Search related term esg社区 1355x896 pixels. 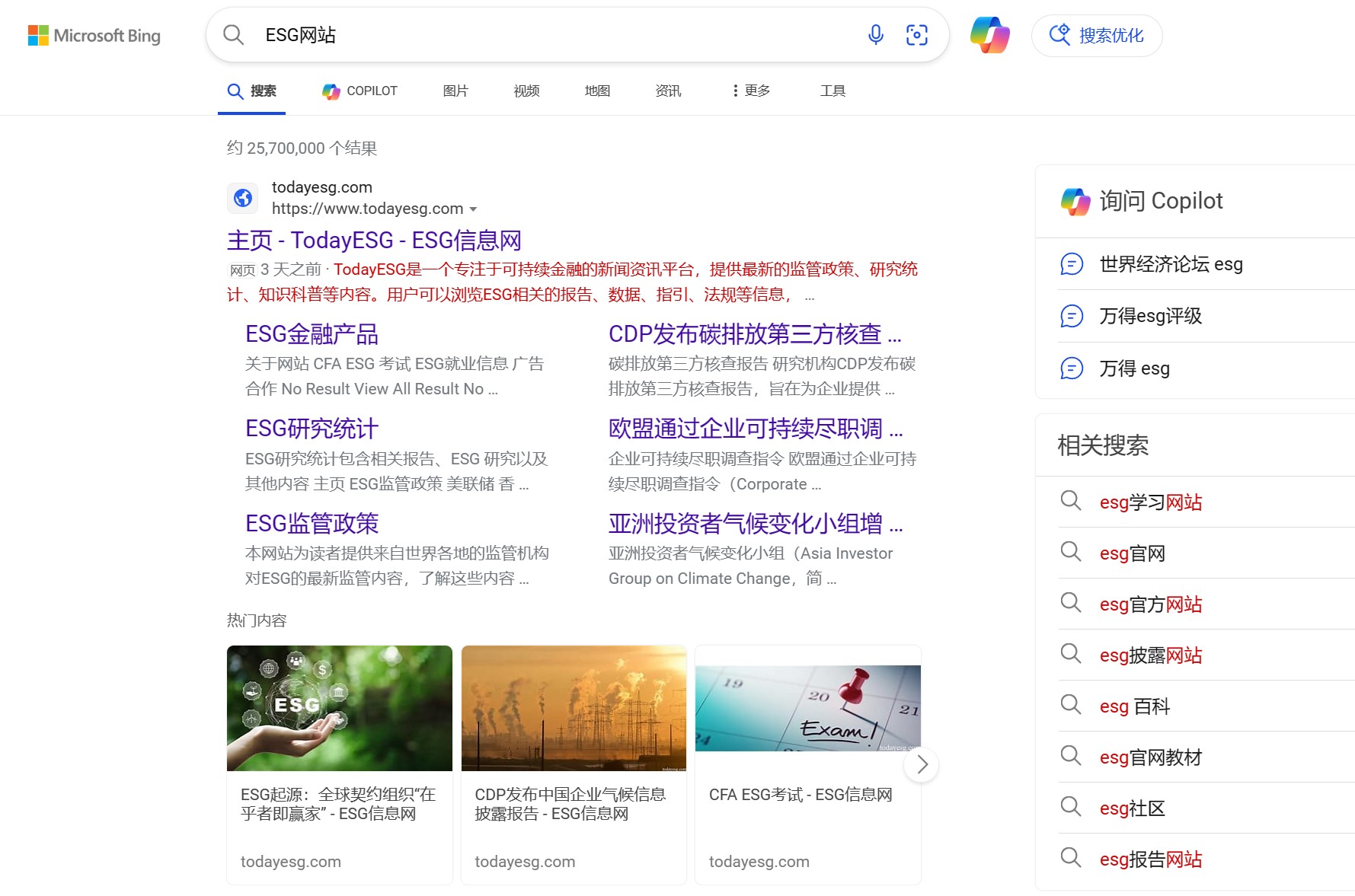point(1133,808)
